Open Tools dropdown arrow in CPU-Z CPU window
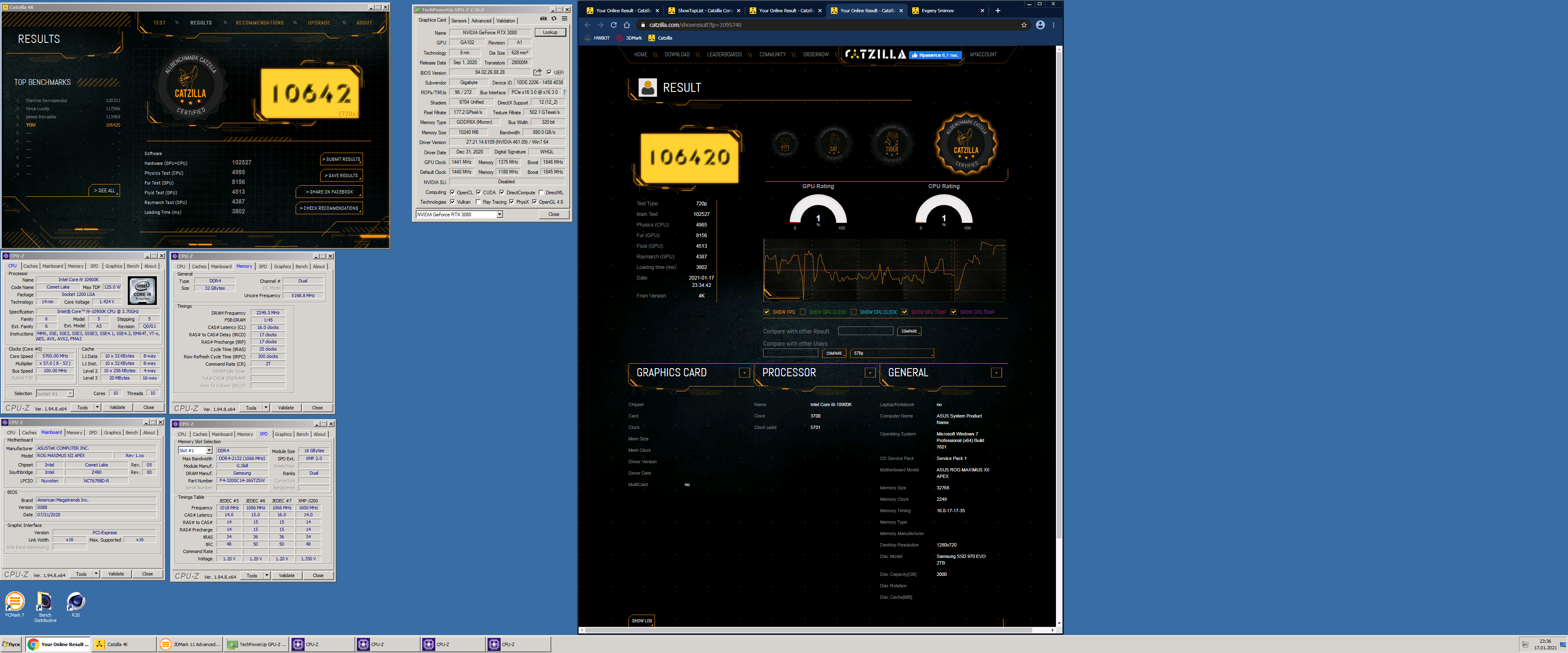 (98, 407)
